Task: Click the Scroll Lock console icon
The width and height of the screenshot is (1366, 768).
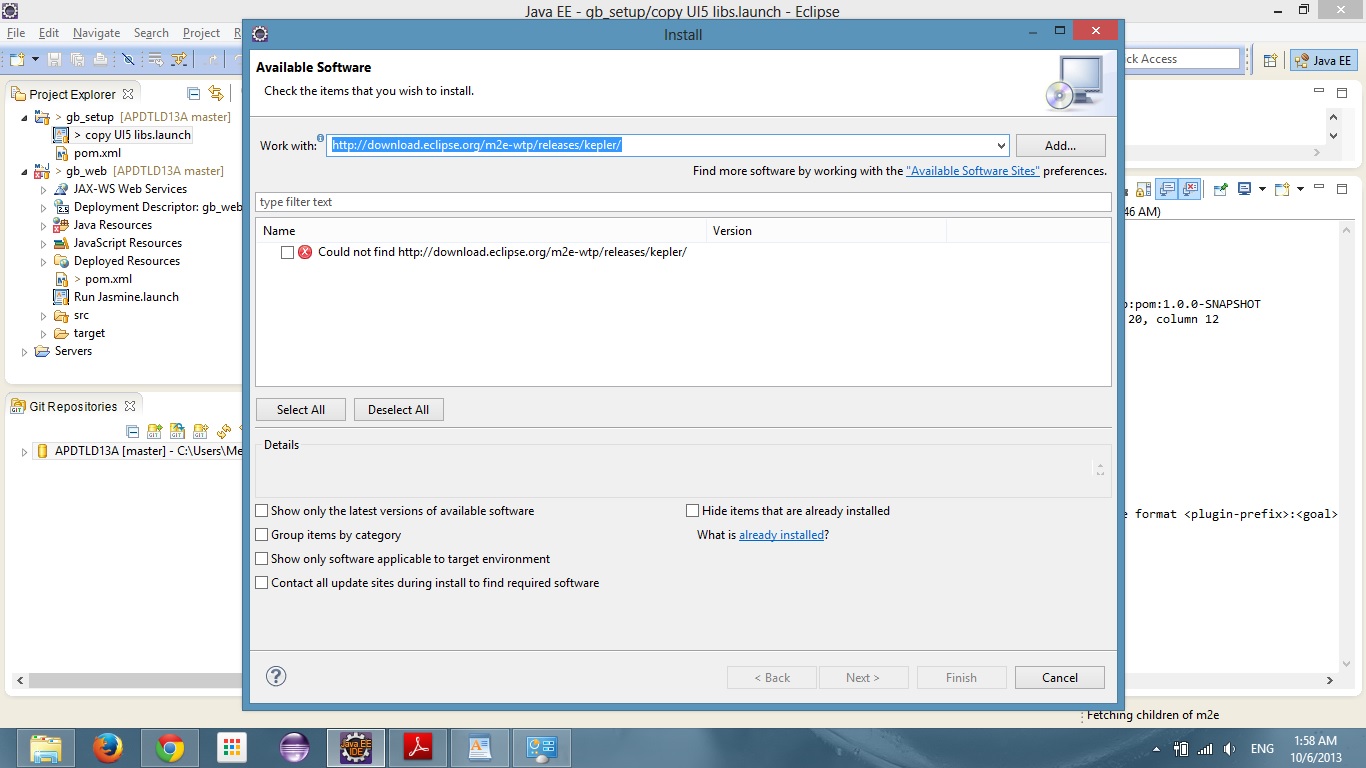Action: (x=1142, y=188)
